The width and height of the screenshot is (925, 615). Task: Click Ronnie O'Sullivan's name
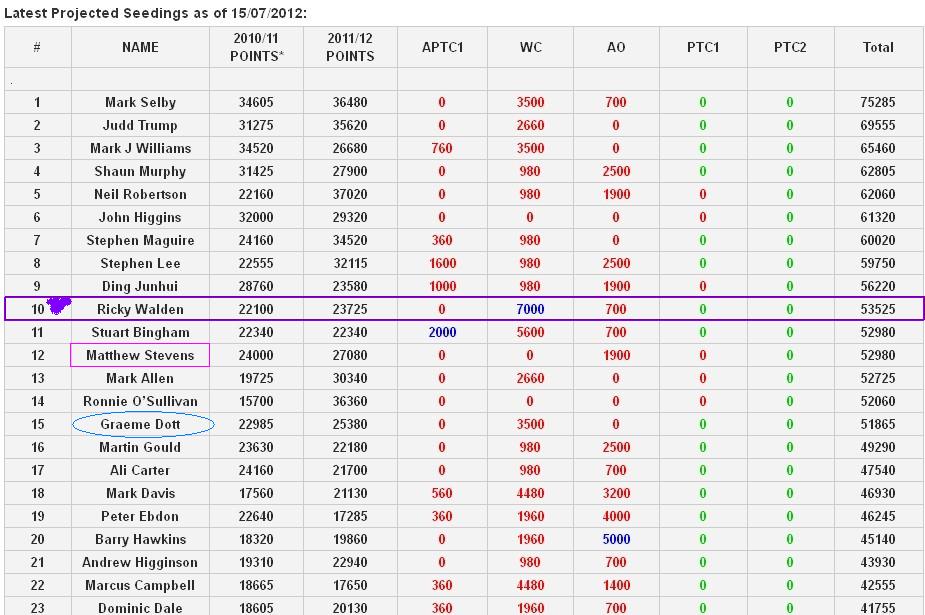[x=140, y=401]
